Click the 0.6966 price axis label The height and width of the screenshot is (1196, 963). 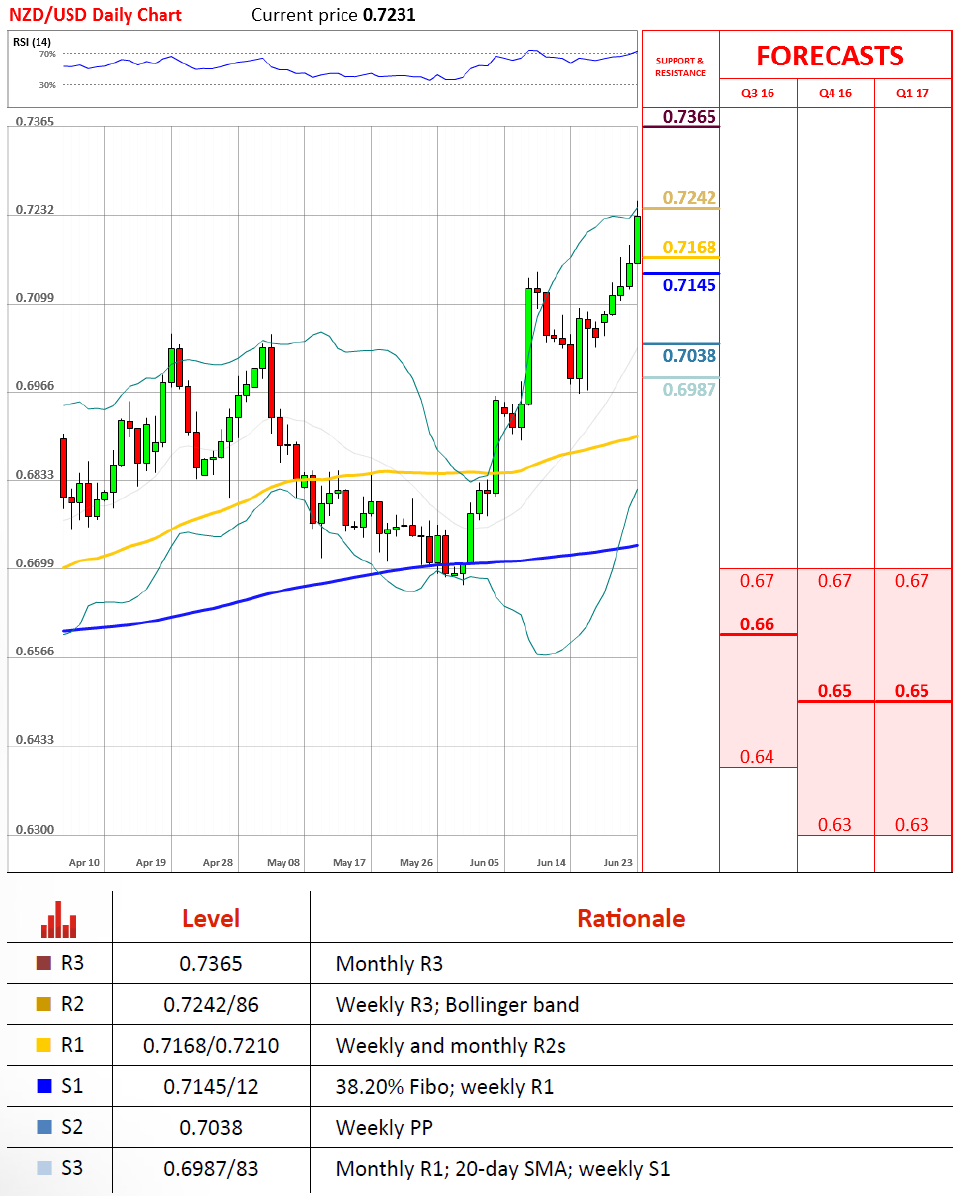coord(35,386)
